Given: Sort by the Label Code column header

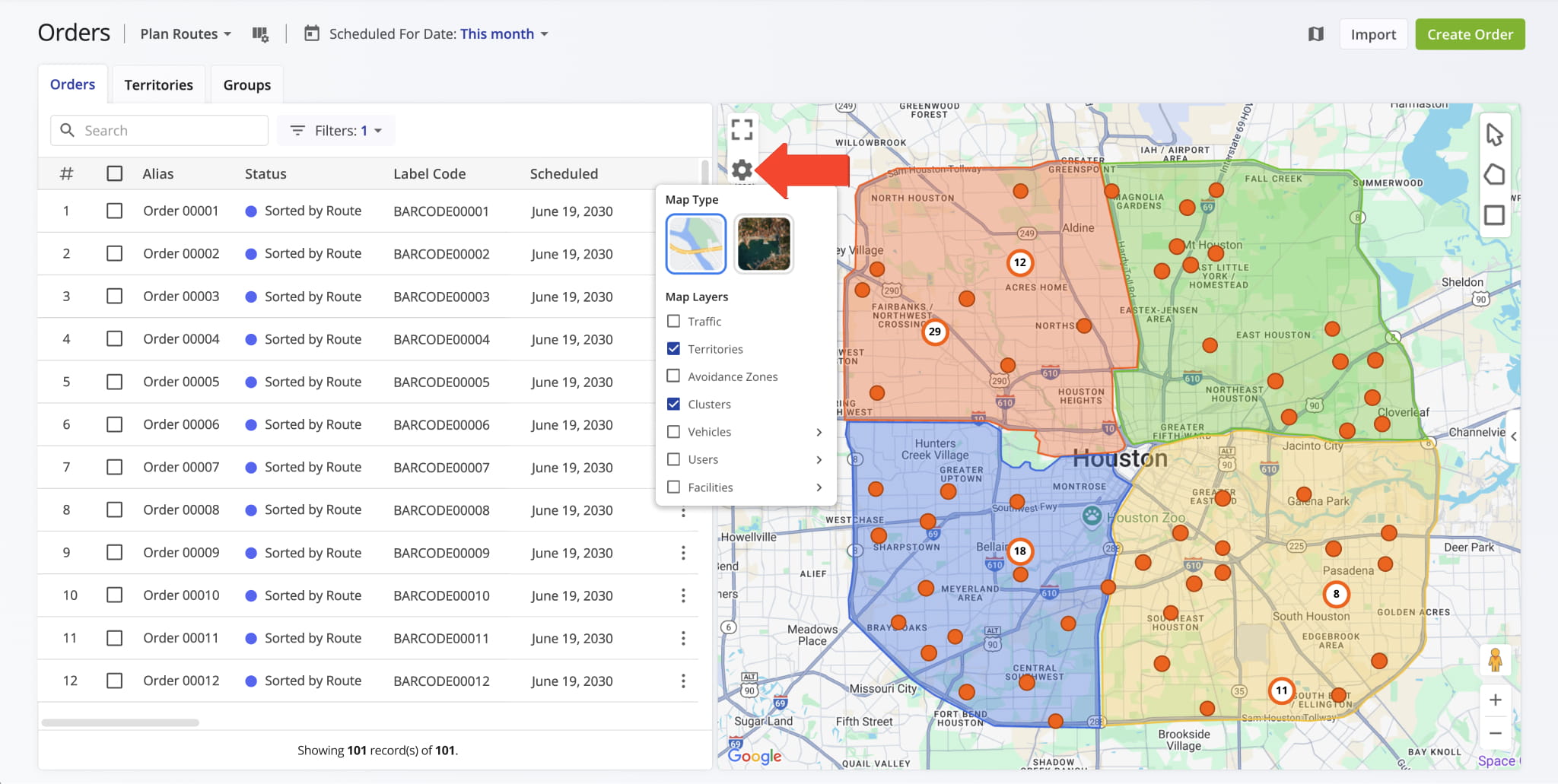Looking at the screenshot, I should tap(429, 173).
